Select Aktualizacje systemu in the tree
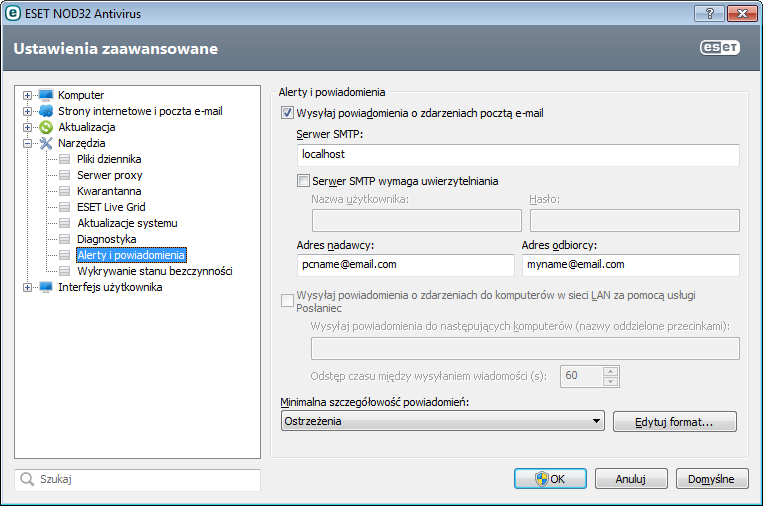This screenshot has height=506, width=763. pos(127,223)
